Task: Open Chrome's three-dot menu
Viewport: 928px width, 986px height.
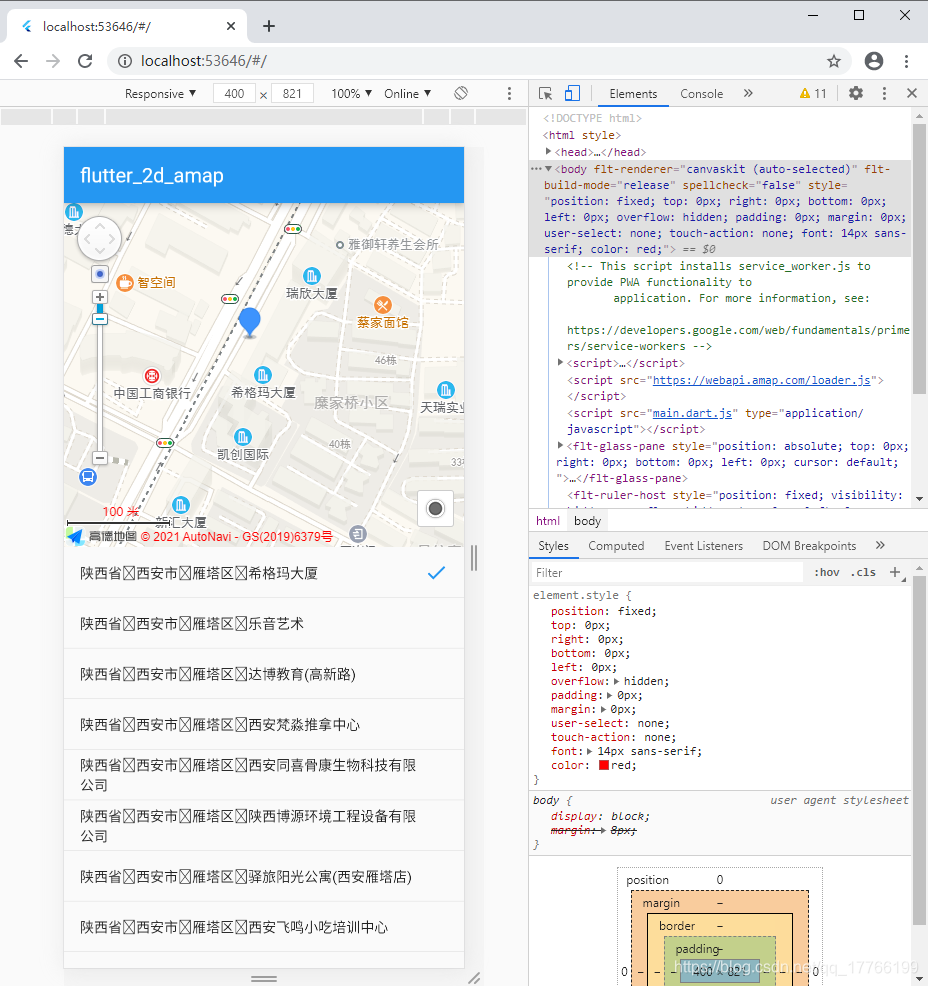Action: click(x=906, y=61)
